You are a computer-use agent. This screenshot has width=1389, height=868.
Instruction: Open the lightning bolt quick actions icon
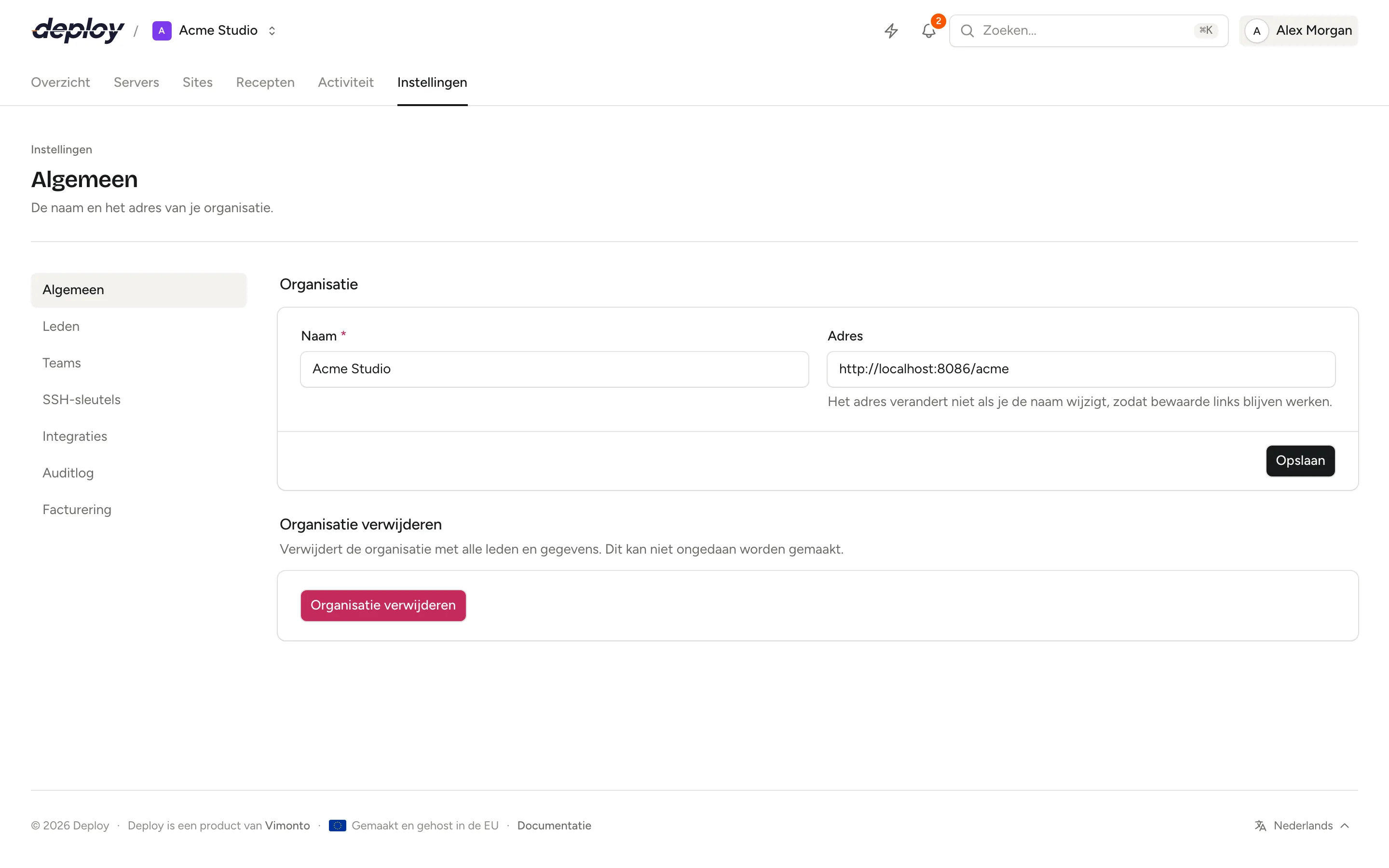(891, 30)
